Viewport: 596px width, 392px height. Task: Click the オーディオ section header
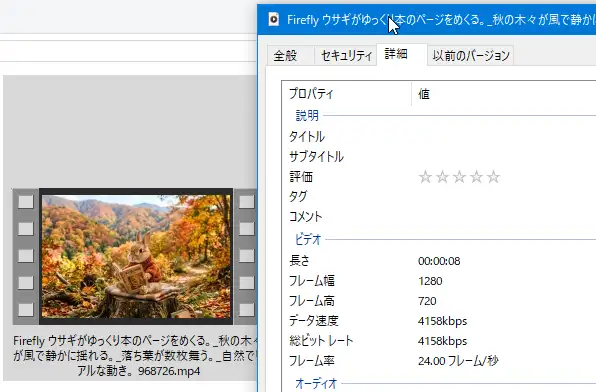click(316, 383)
